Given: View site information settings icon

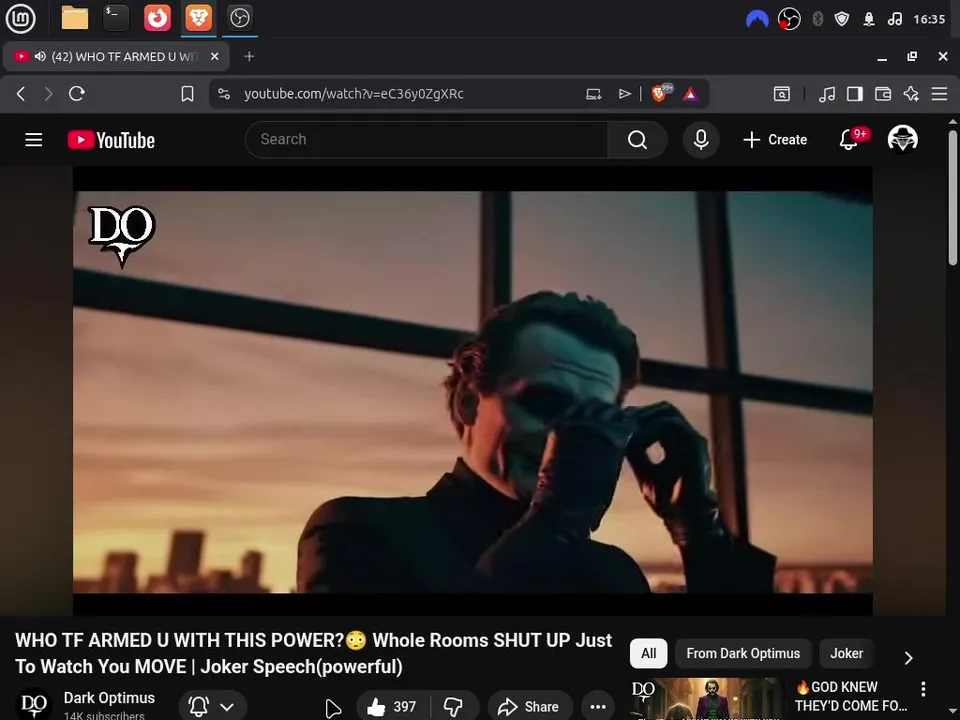Looking at the screenshot, I should [224, 94].
